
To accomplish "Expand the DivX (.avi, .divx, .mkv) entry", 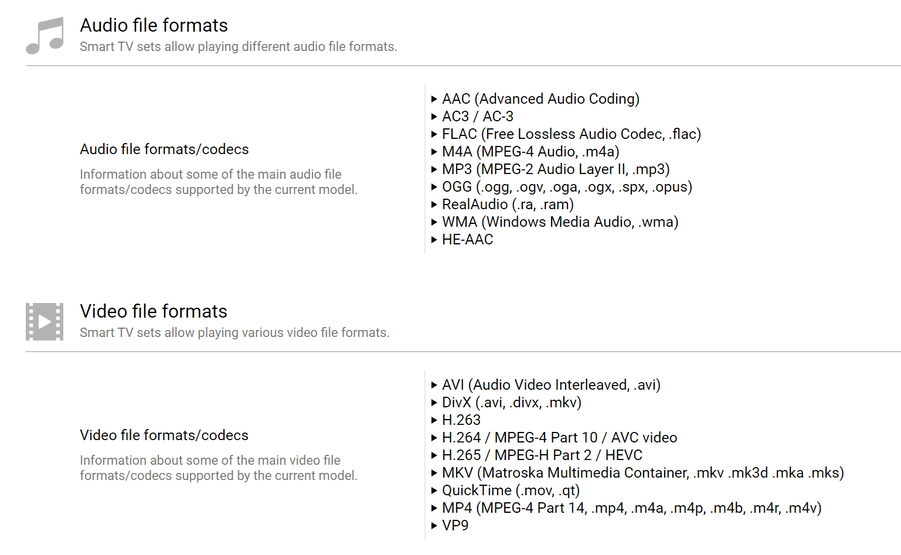I will click(511, 403).
